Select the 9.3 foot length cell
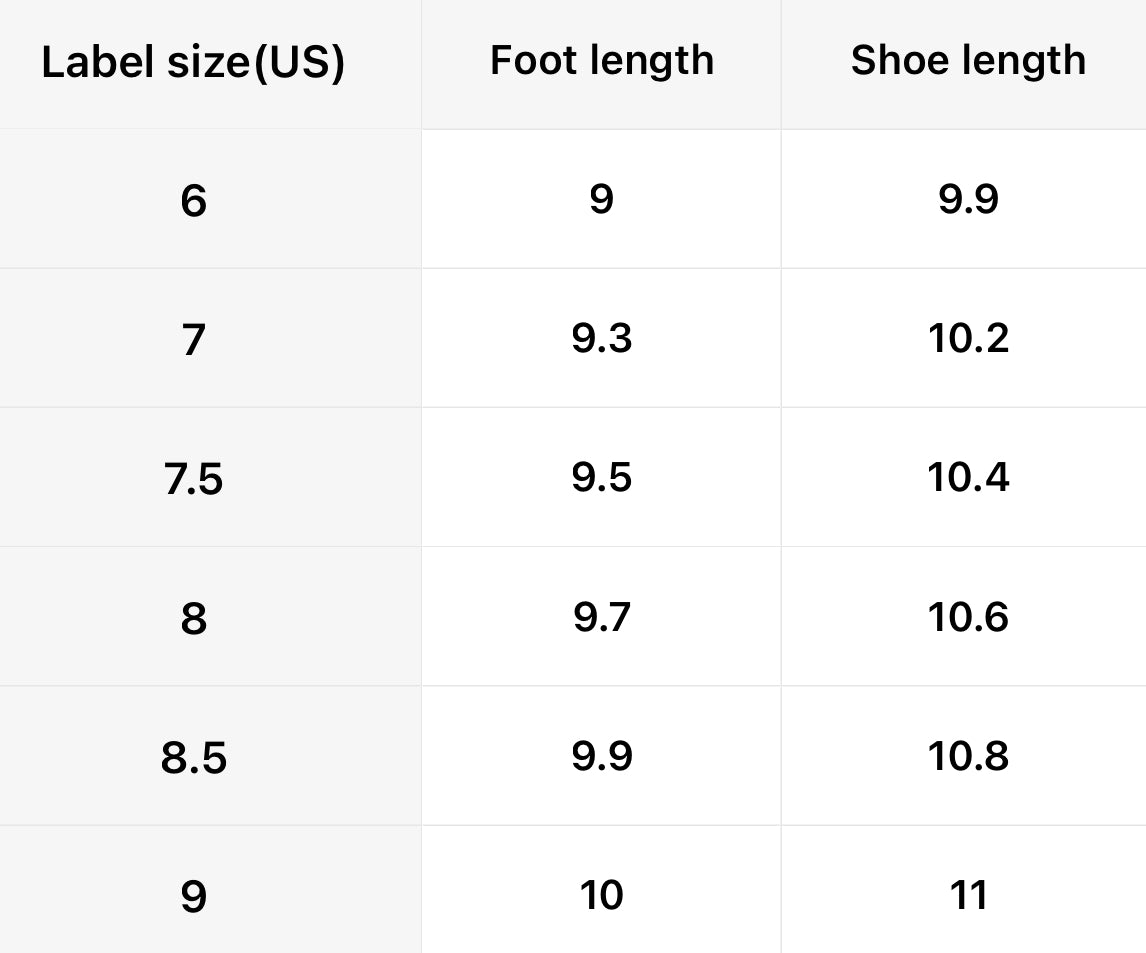1146x953 pixels. coord(602,338)
